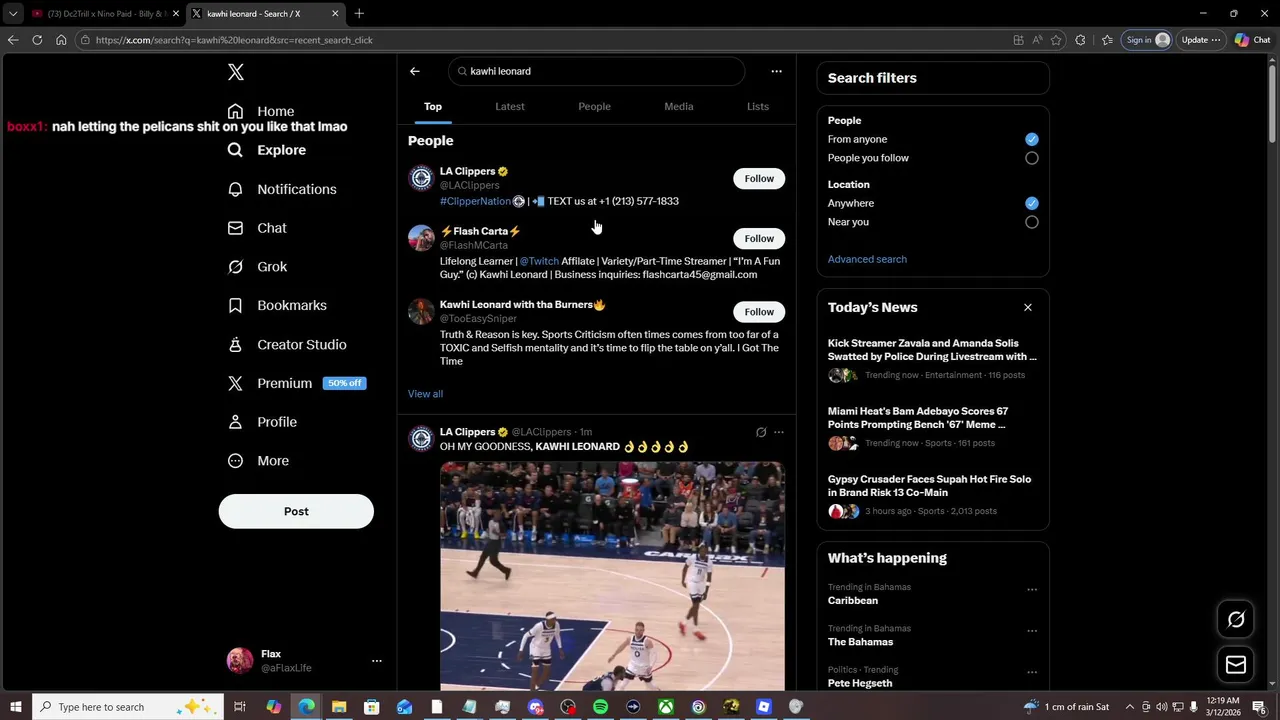
Task: Open the Kawhi Leonard video thumbnail
Action: [x=612, y=576]
